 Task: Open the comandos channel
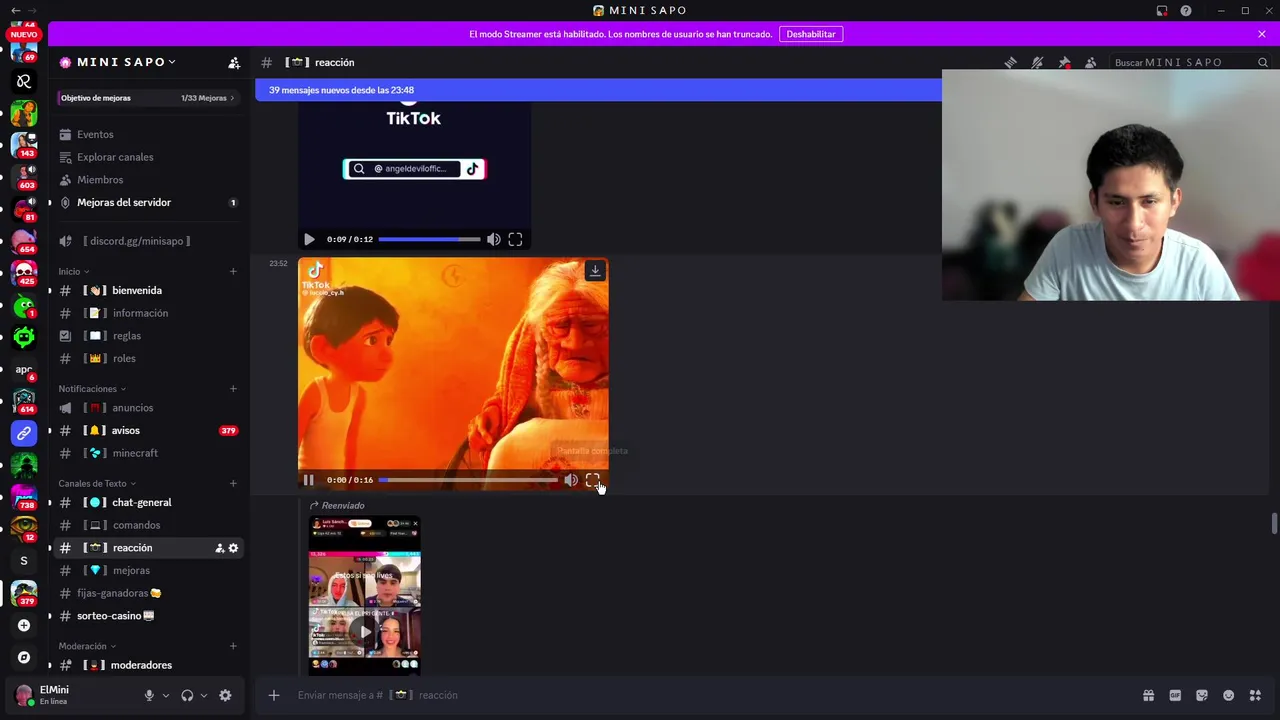[x=148, y=525]
